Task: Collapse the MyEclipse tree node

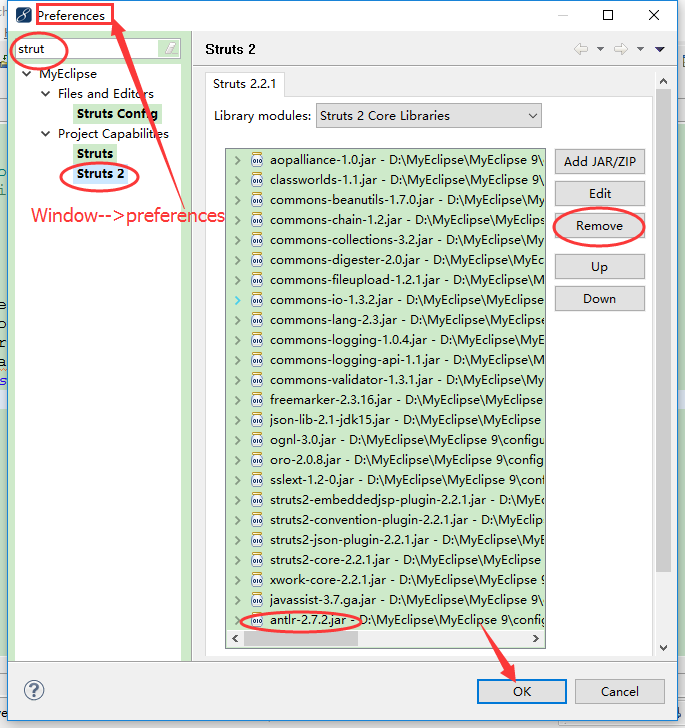Action: (26, 74)
